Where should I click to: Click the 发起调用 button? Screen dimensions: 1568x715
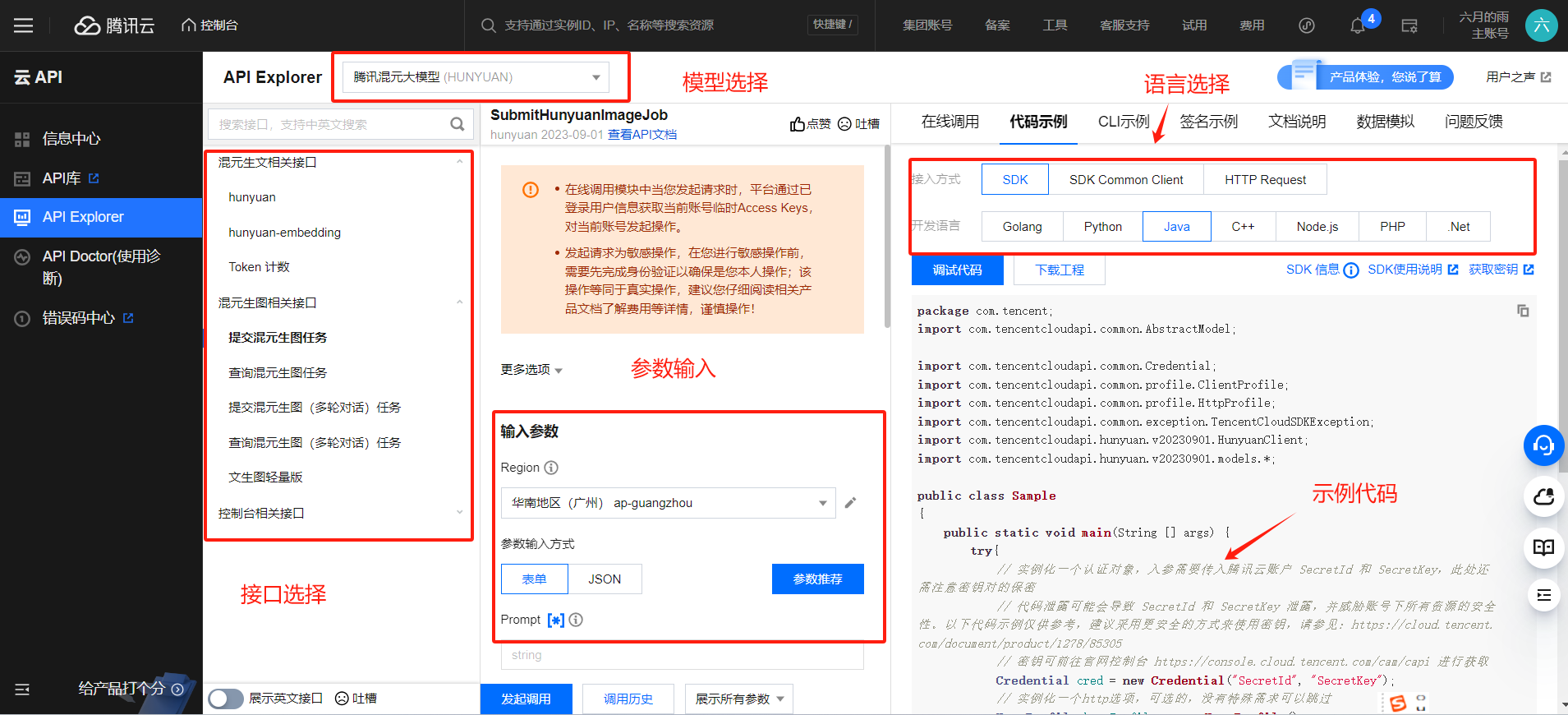click(x=526, y=699)
